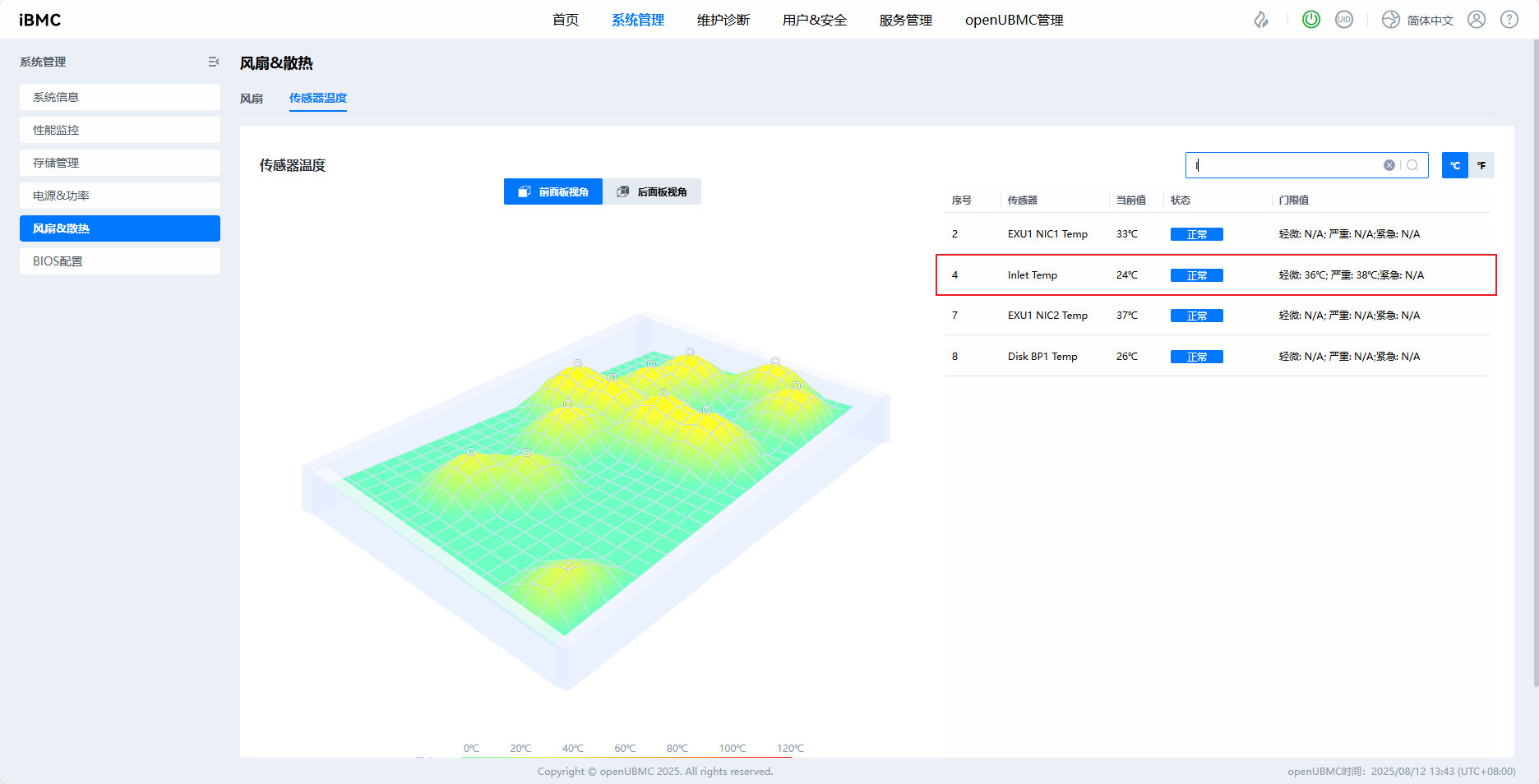Open 电源&功率 in the sidebar
This screenshot has width=1539, height=784.
(120, 196)
